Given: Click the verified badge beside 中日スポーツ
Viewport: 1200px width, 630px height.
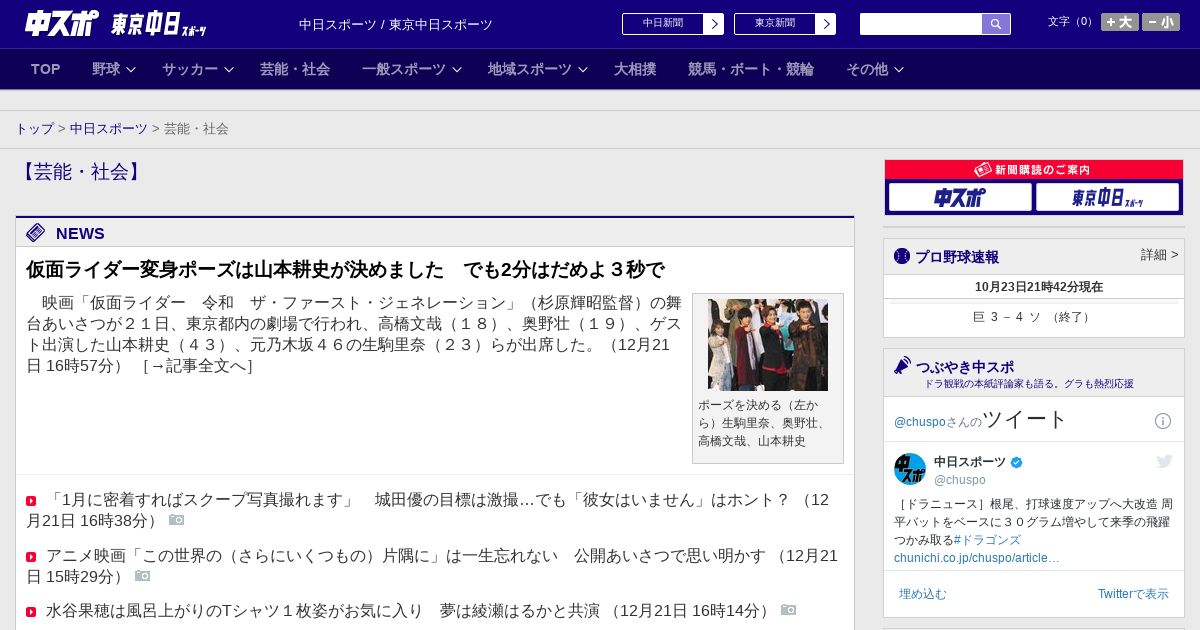Looking at the screenshot, I should pyautogui.click(x=1017, y=462).
